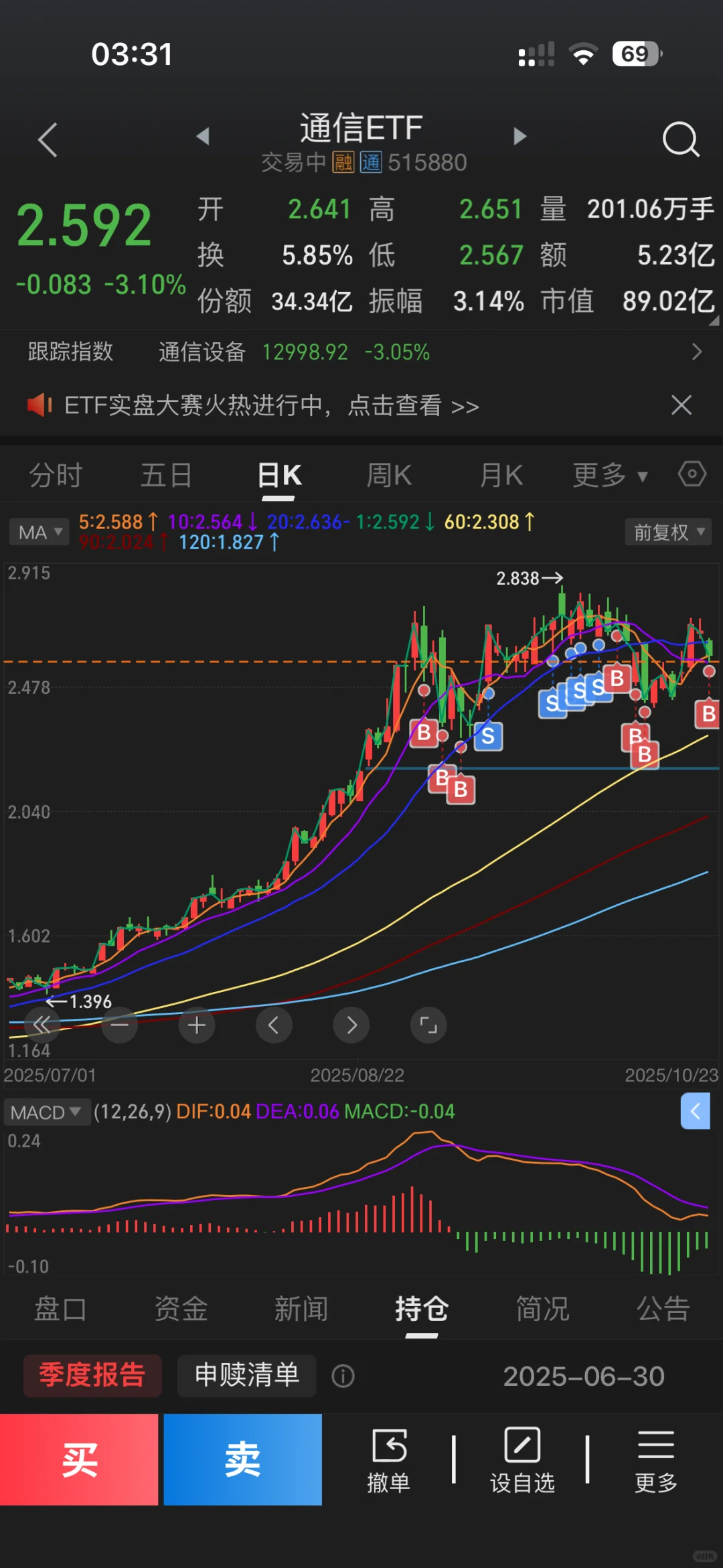The height and width of the screenshot is (1568, 723).
Task: Tap current price 2.592
Action: click(x=84, y=226)
